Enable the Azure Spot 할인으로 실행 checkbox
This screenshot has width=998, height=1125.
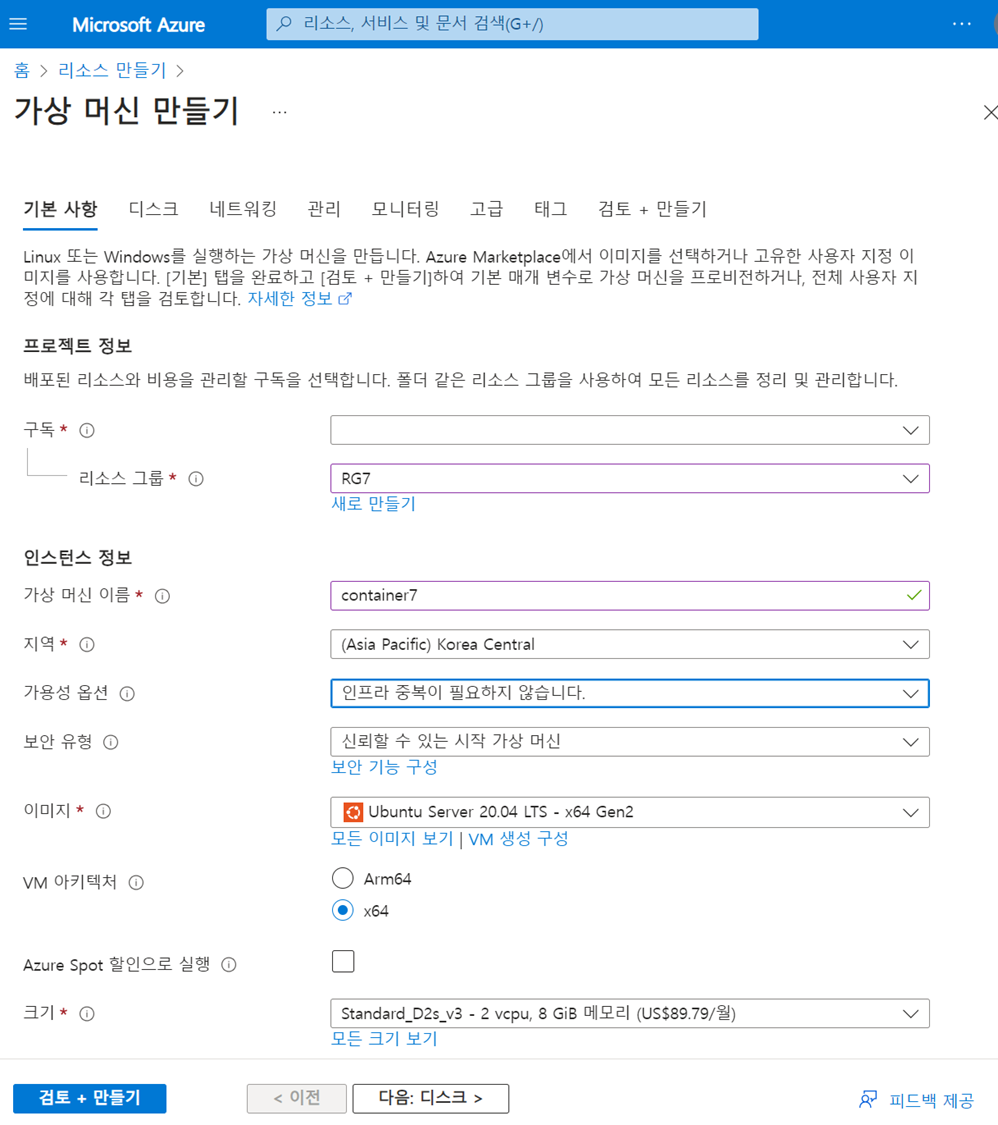pyautogui.click(x=343, y=961)
